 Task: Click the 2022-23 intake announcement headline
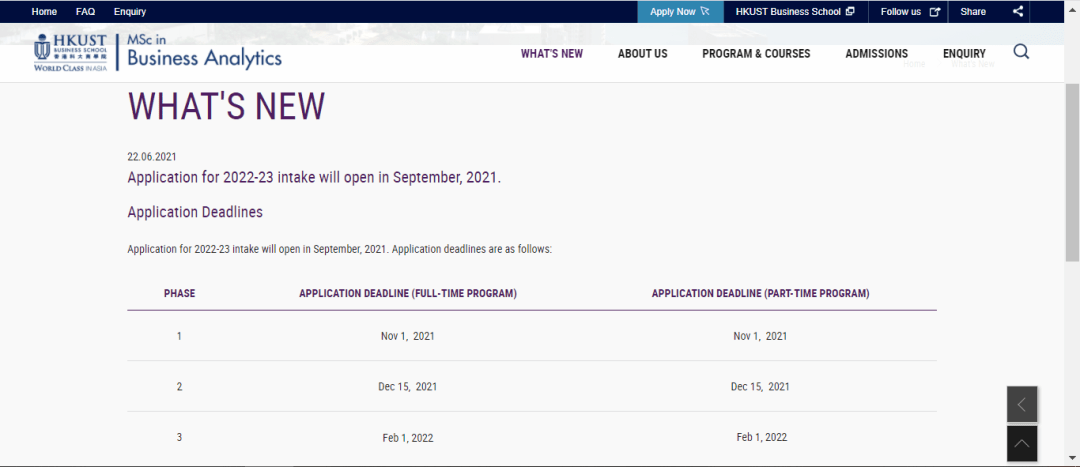pyautogui.click(x=314, y=177)
